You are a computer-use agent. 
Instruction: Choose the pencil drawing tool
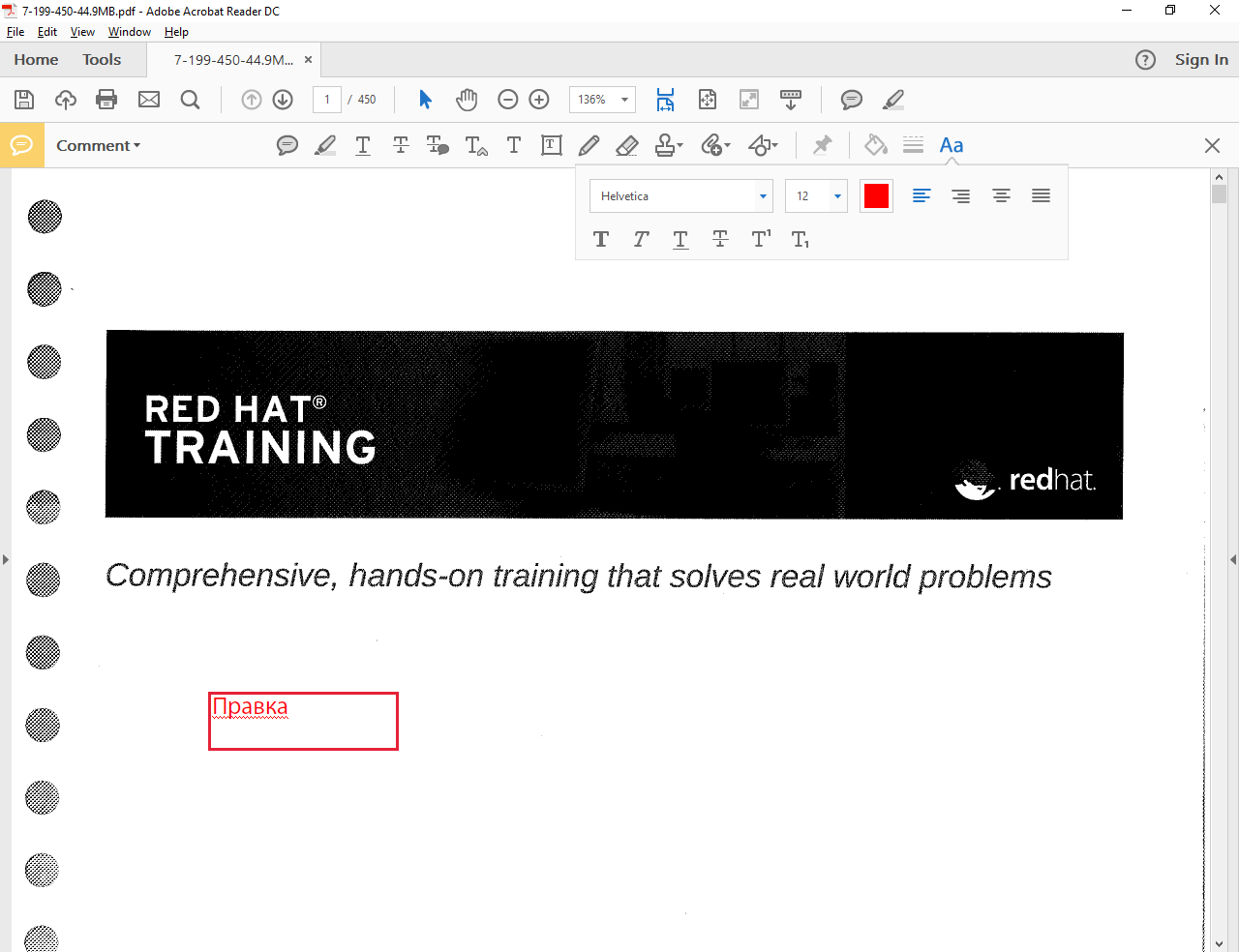(x=589, y=145)
